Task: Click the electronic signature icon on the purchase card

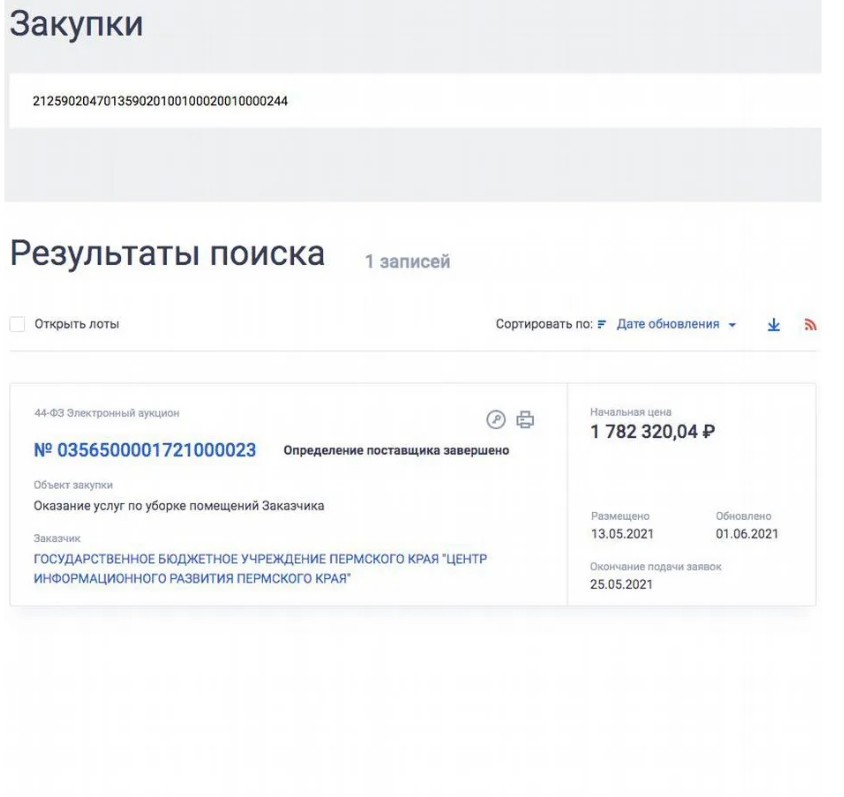Action: click(x=496, y=419)
